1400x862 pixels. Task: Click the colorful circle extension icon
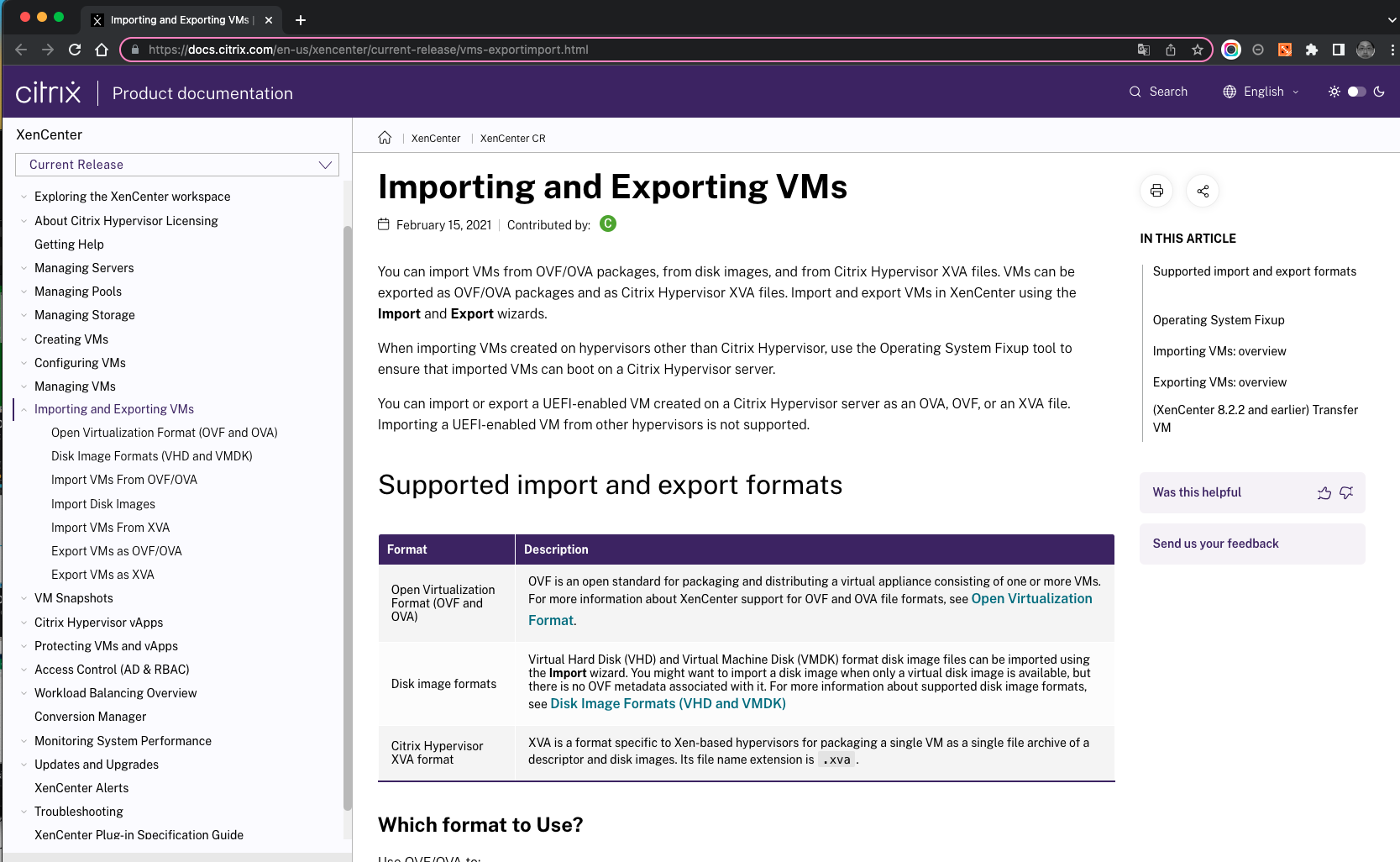click(1231, 50)
